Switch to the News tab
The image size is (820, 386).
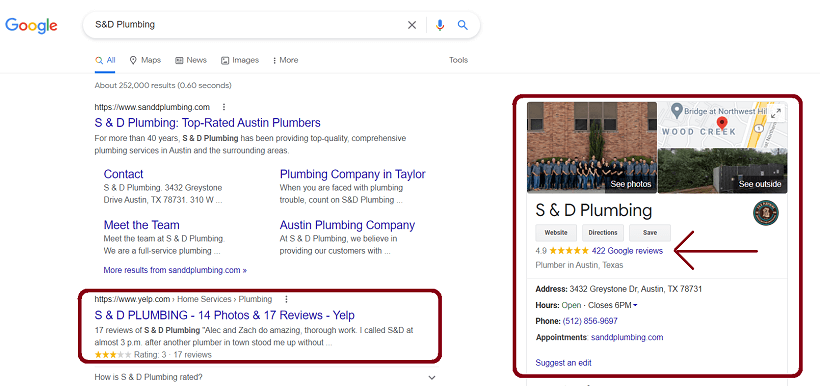click(191, 60)
